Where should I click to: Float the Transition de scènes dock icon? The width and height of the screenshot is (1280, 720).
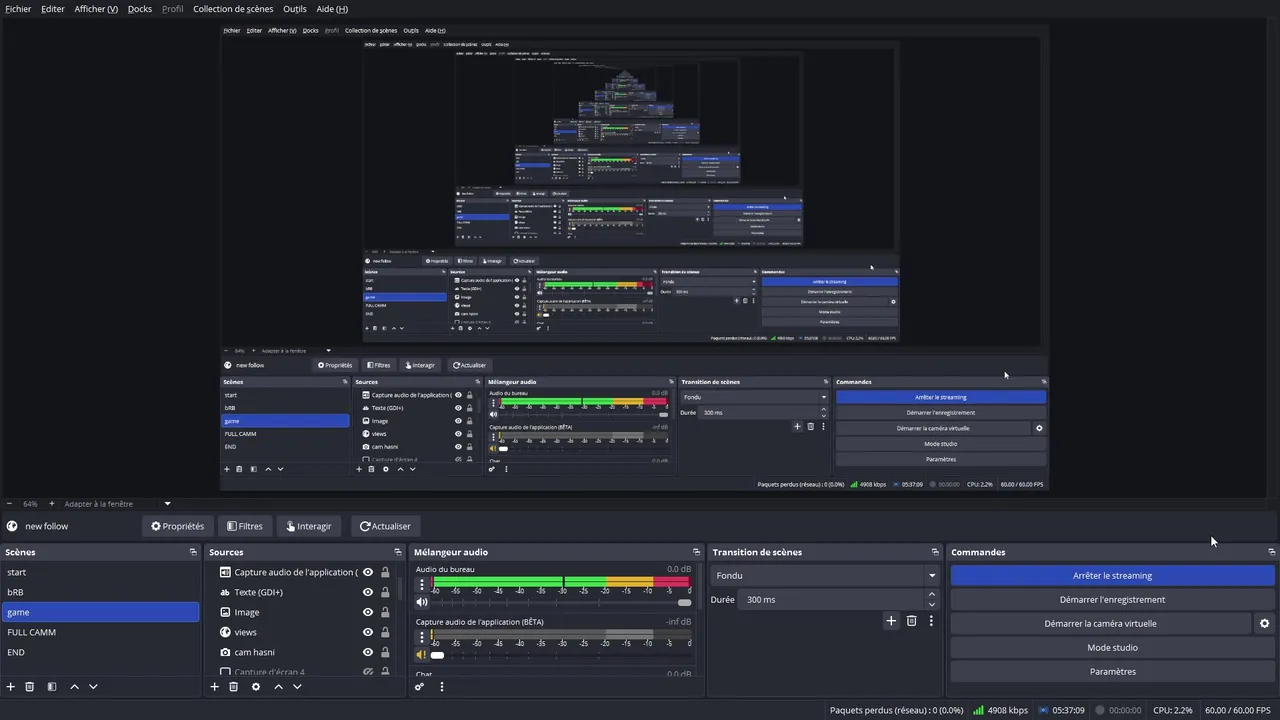pos(935,552)
